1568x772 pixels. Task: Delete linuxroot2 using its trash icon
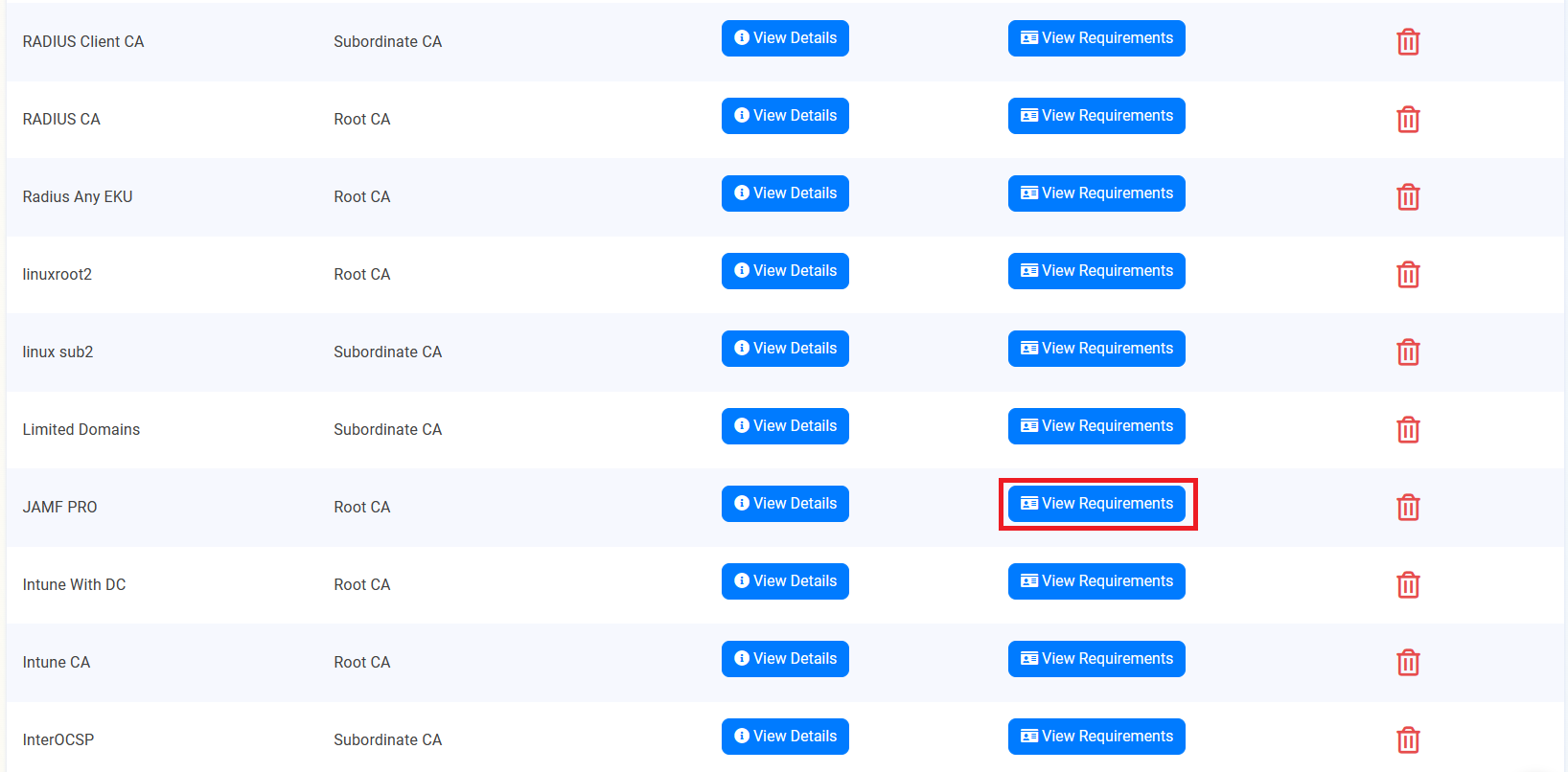(x=1407, y=275)
